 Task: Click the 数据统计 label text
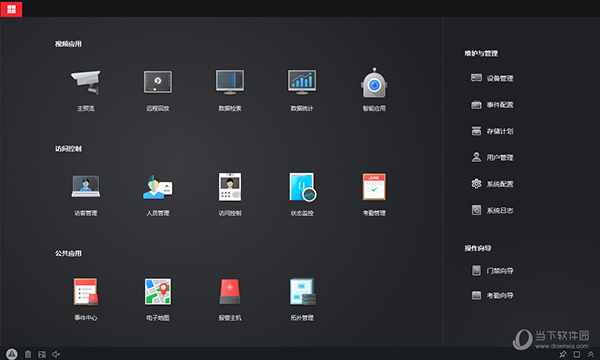coord(302,108)
